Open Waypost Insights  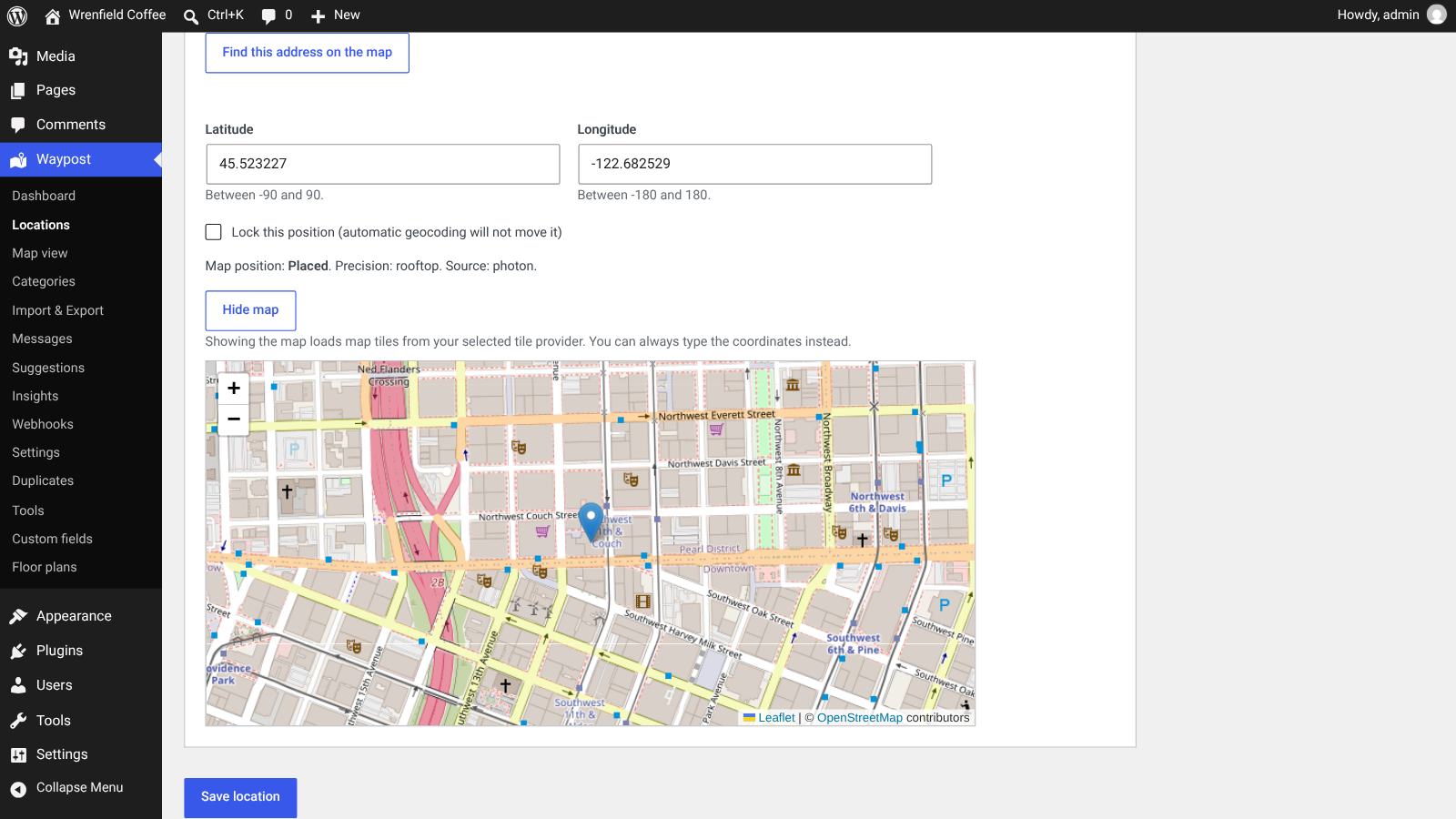click(35, 396)
